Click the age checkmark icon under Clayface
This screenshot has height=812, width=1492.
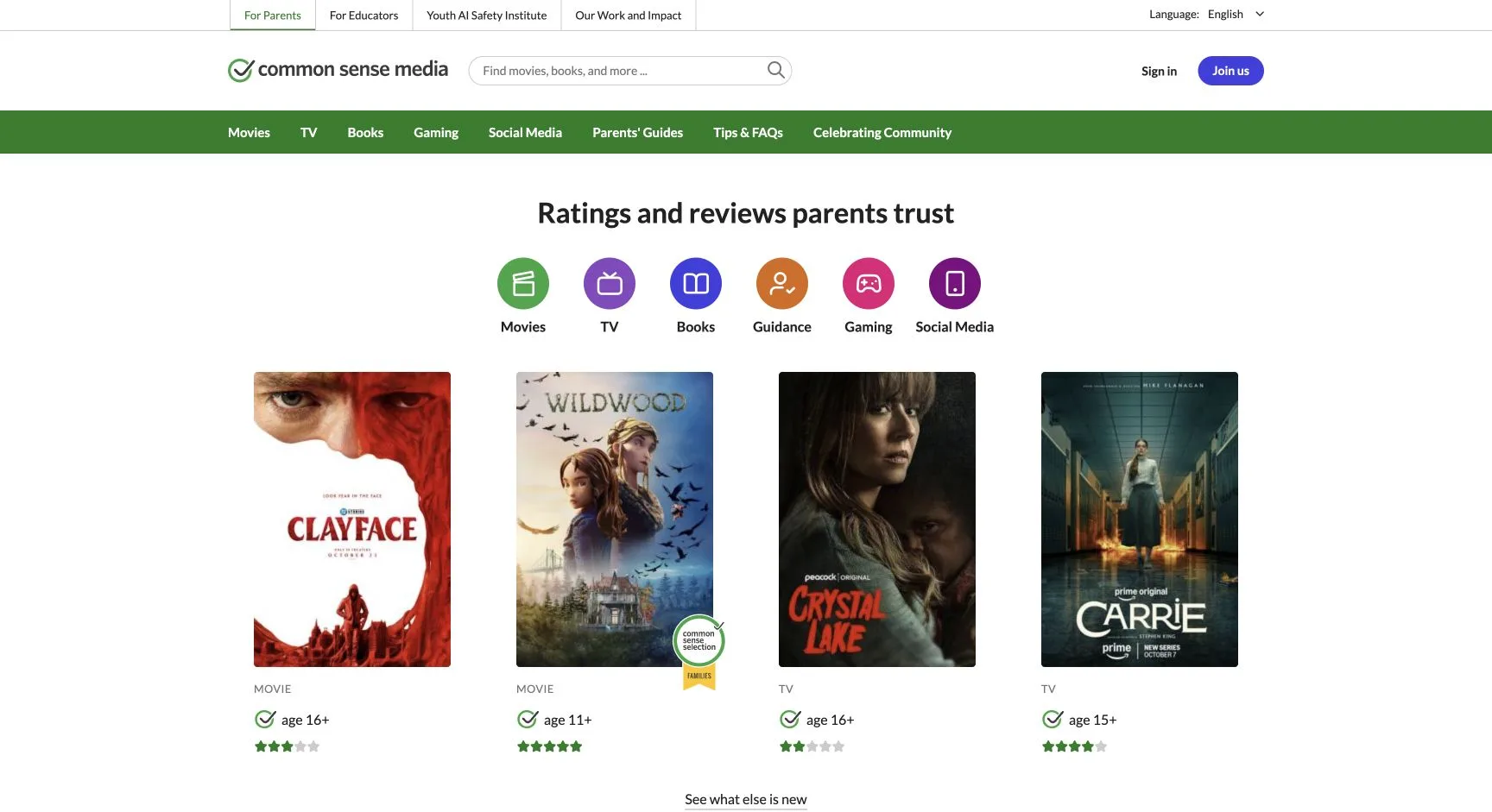click(265, 719)
